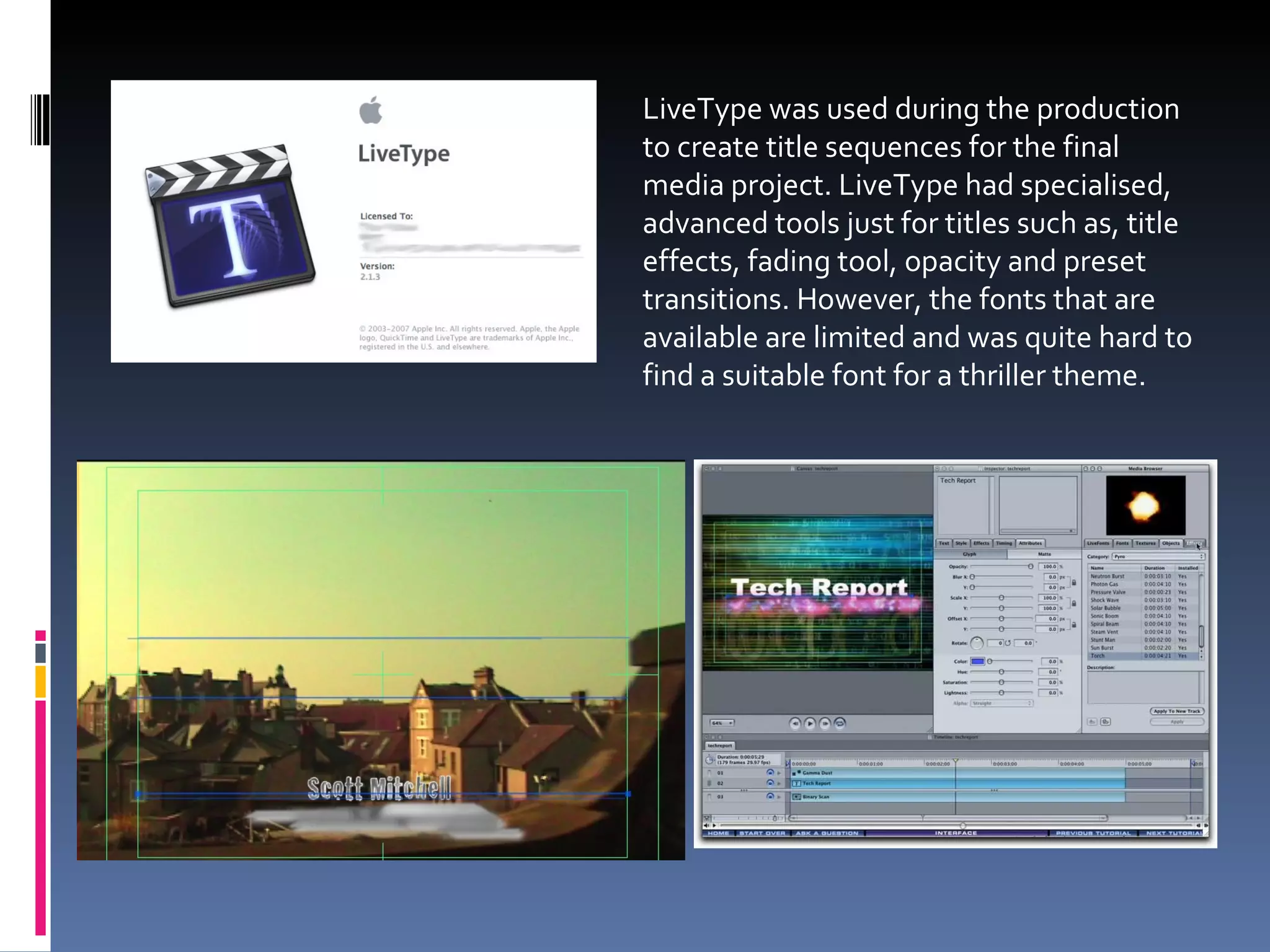1270x952 pixels.
Task: Click the LiveType clapperboard application icon
Action: click(231, 225)
